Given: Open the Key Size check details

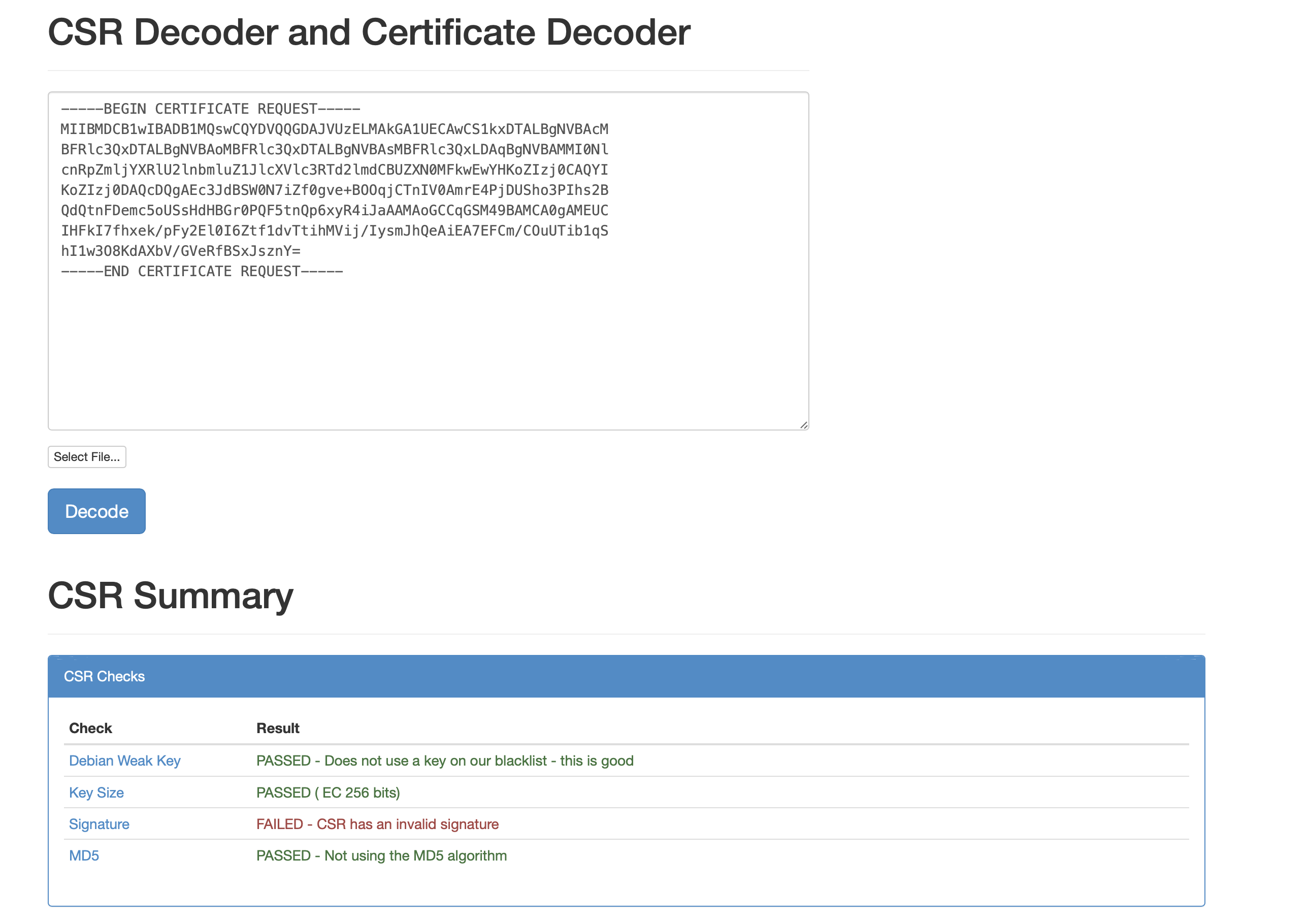Looking at the screenshot, I should (95, 792).
